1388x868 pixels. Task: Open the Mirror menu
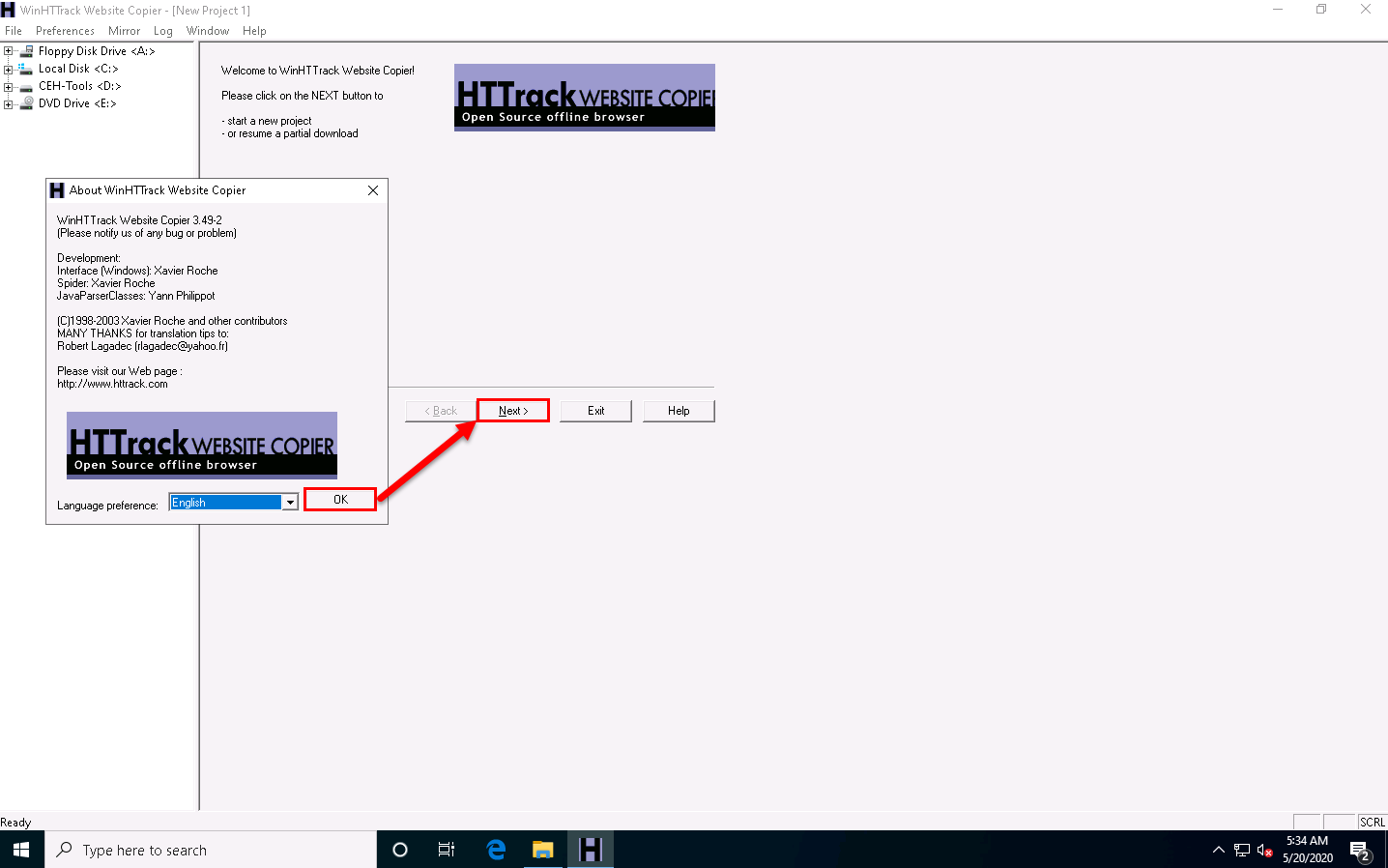(124, 31)
